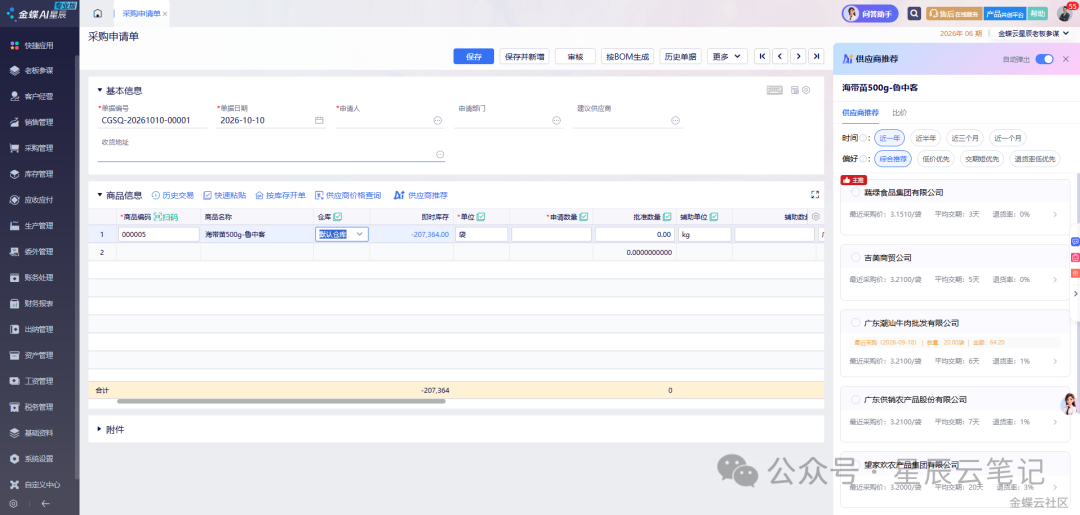Expand the 附件 section

pos(100,430)
